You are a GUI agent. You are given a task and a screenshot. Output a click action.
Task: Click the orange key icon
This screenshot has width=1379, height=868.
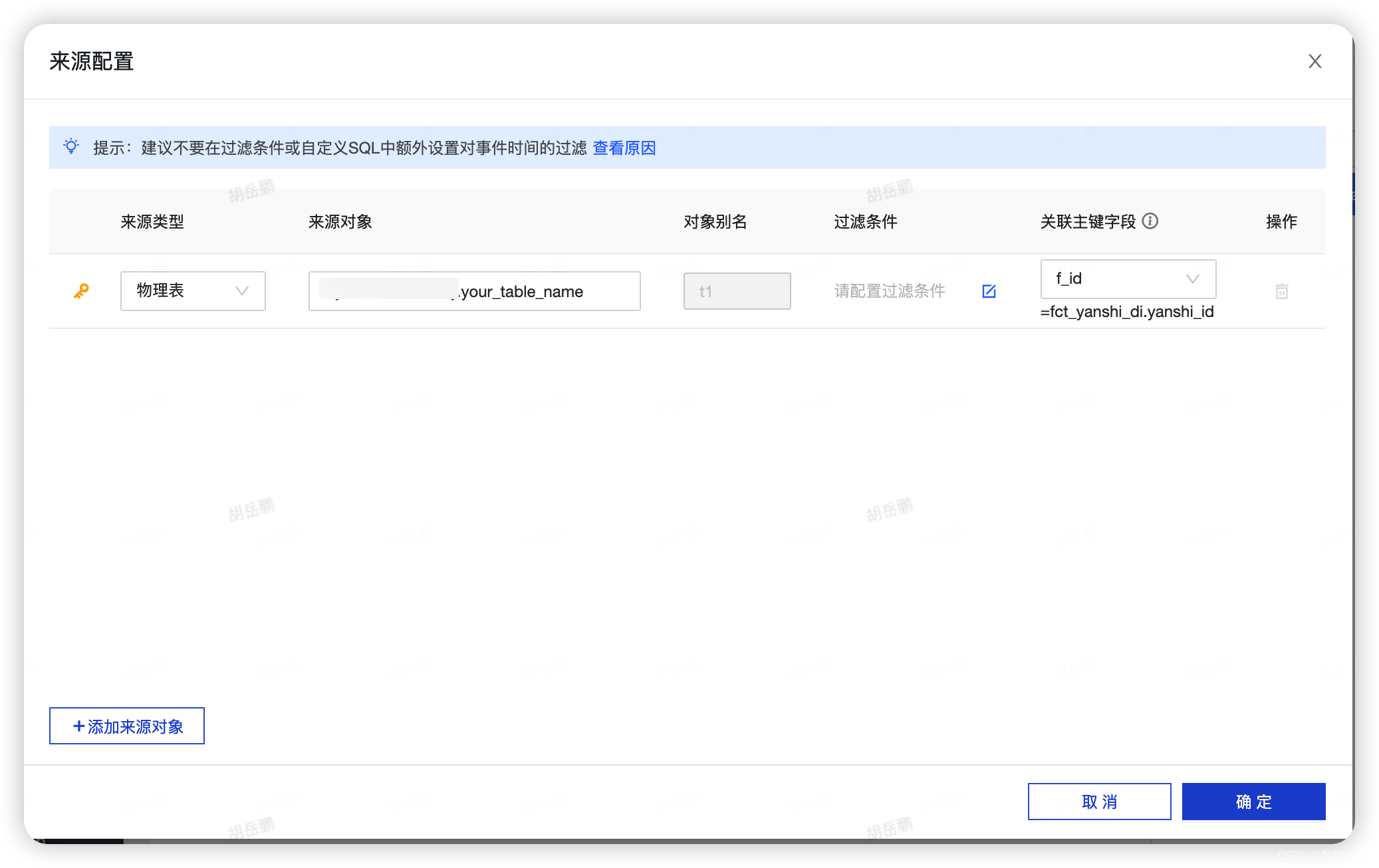coord(81,291)
